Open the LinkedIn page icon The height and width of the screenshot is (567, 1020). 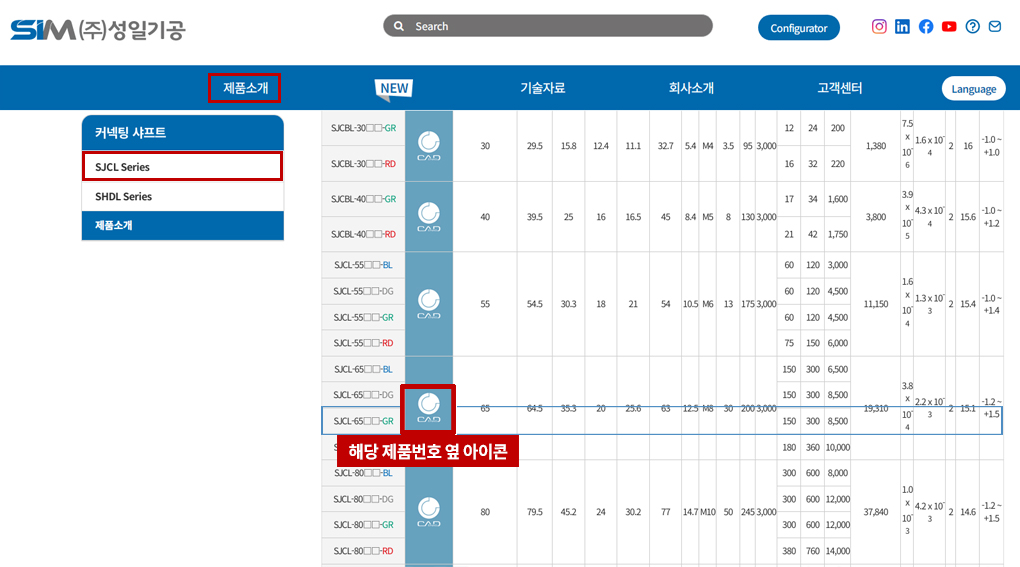click(x=902, y=27)
